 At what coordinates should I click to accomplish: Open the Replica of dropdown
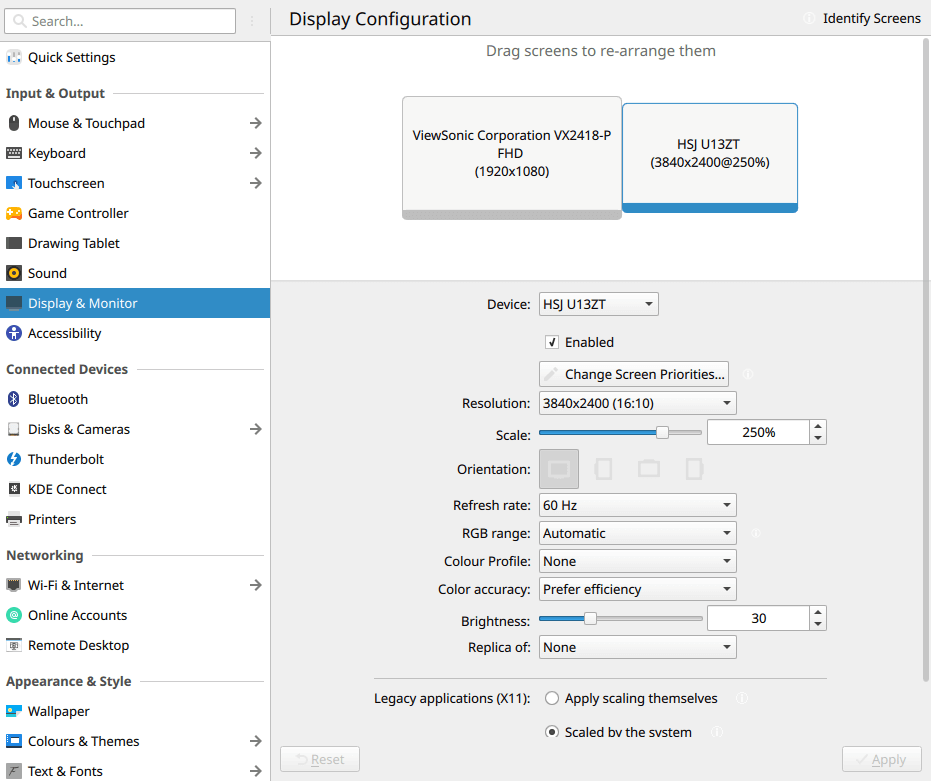click(638, 647)
